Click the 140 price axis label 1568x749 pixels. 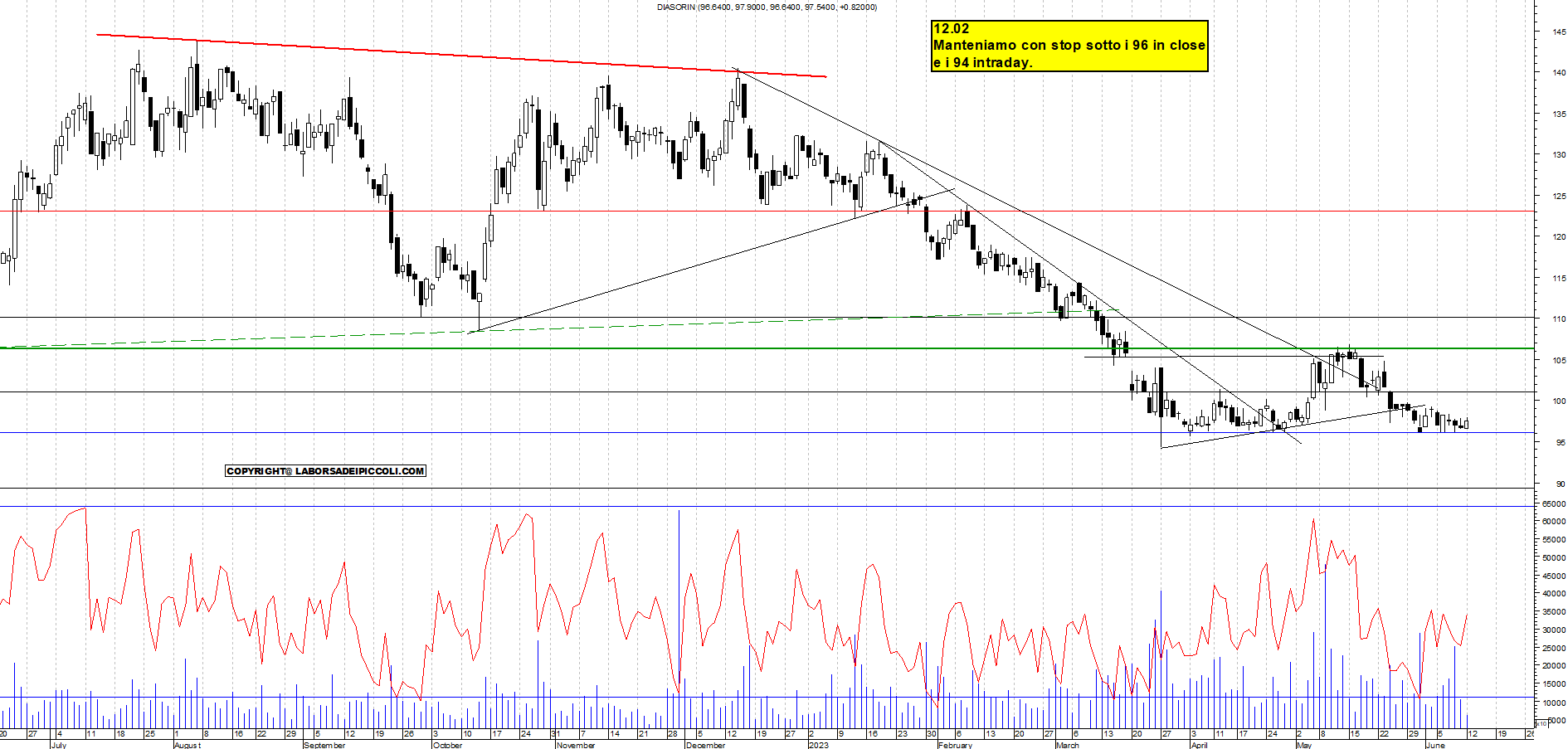pyautogui.click(x=1560, y=73)
